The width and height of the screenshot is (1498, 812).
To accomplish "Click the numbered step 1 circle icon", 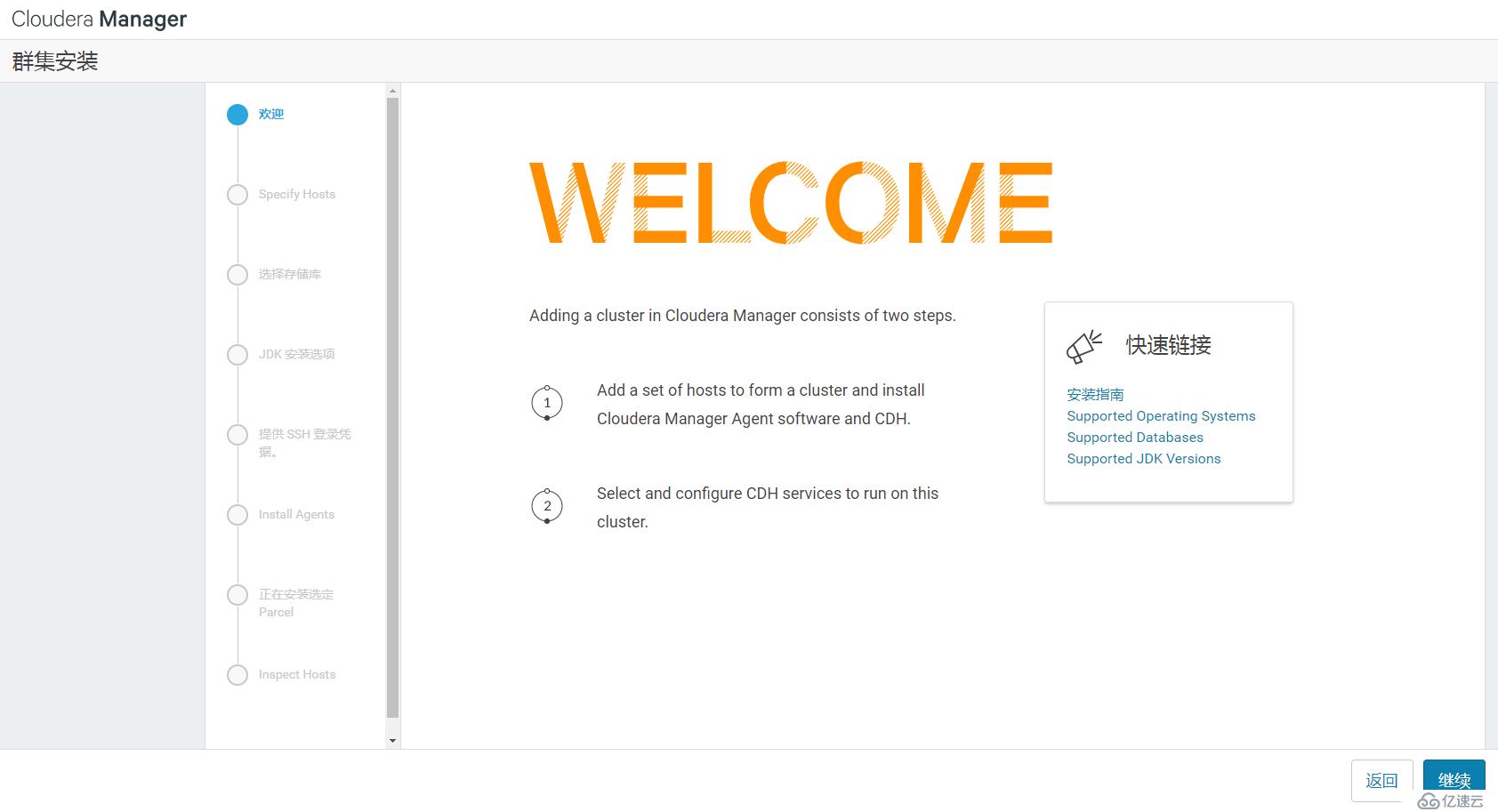I will pos(547,403).
